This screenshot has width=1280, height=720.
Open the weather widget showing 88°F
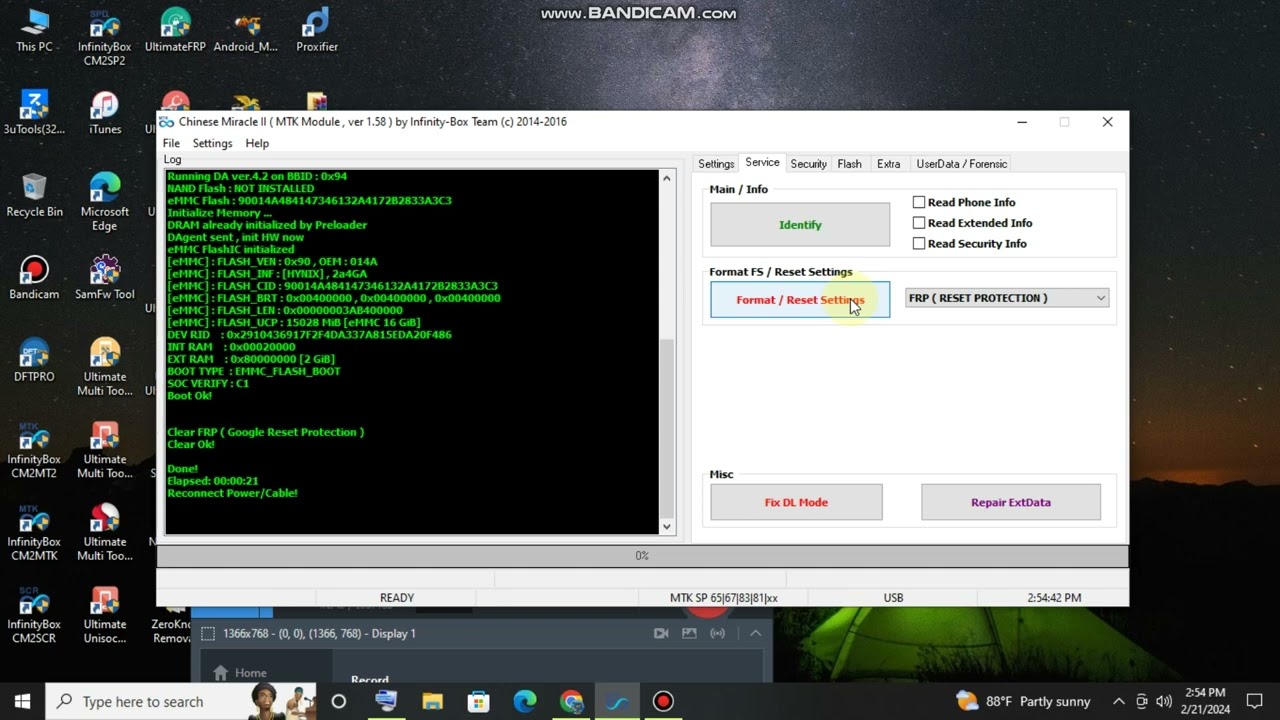click(x=1022, y=701)
